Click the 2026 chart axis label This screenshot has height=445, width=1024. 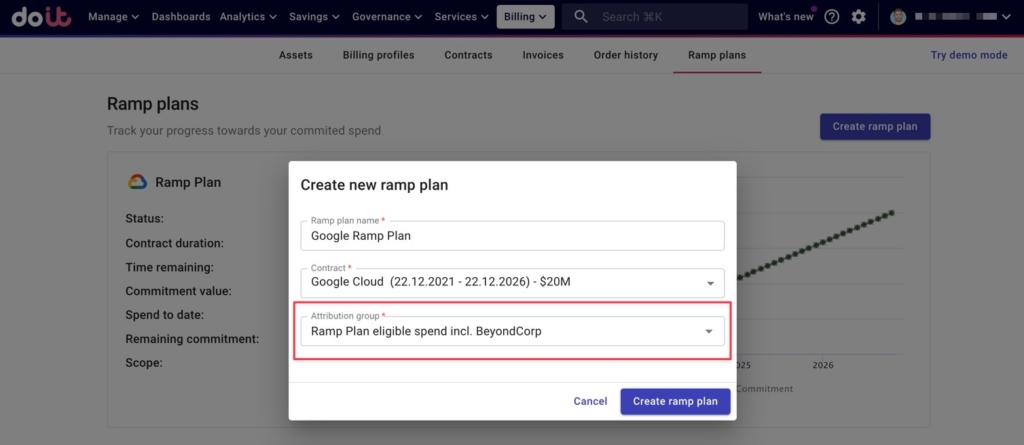coord(823,365)
